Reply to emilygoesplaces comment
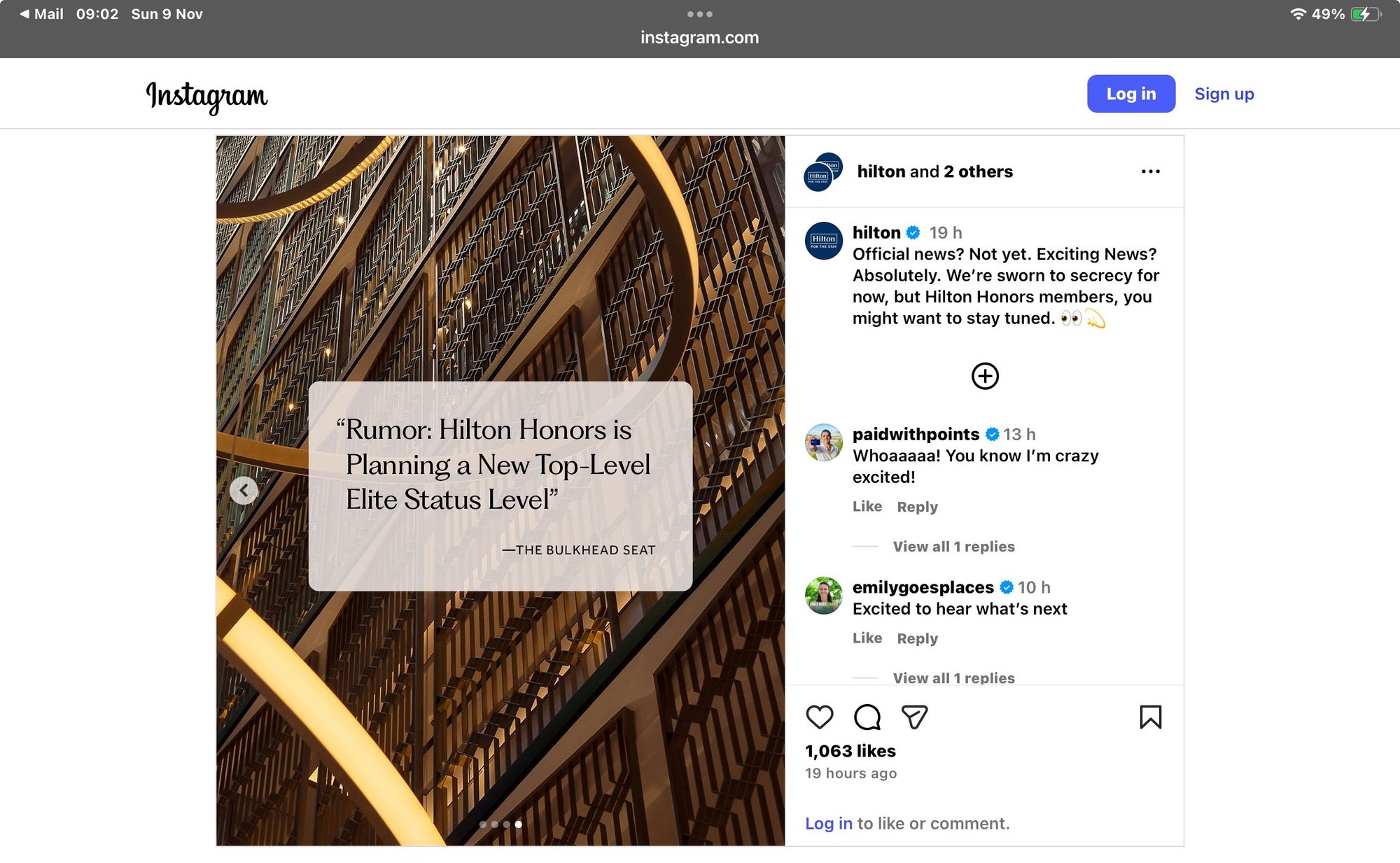 (x=917, y=638)
